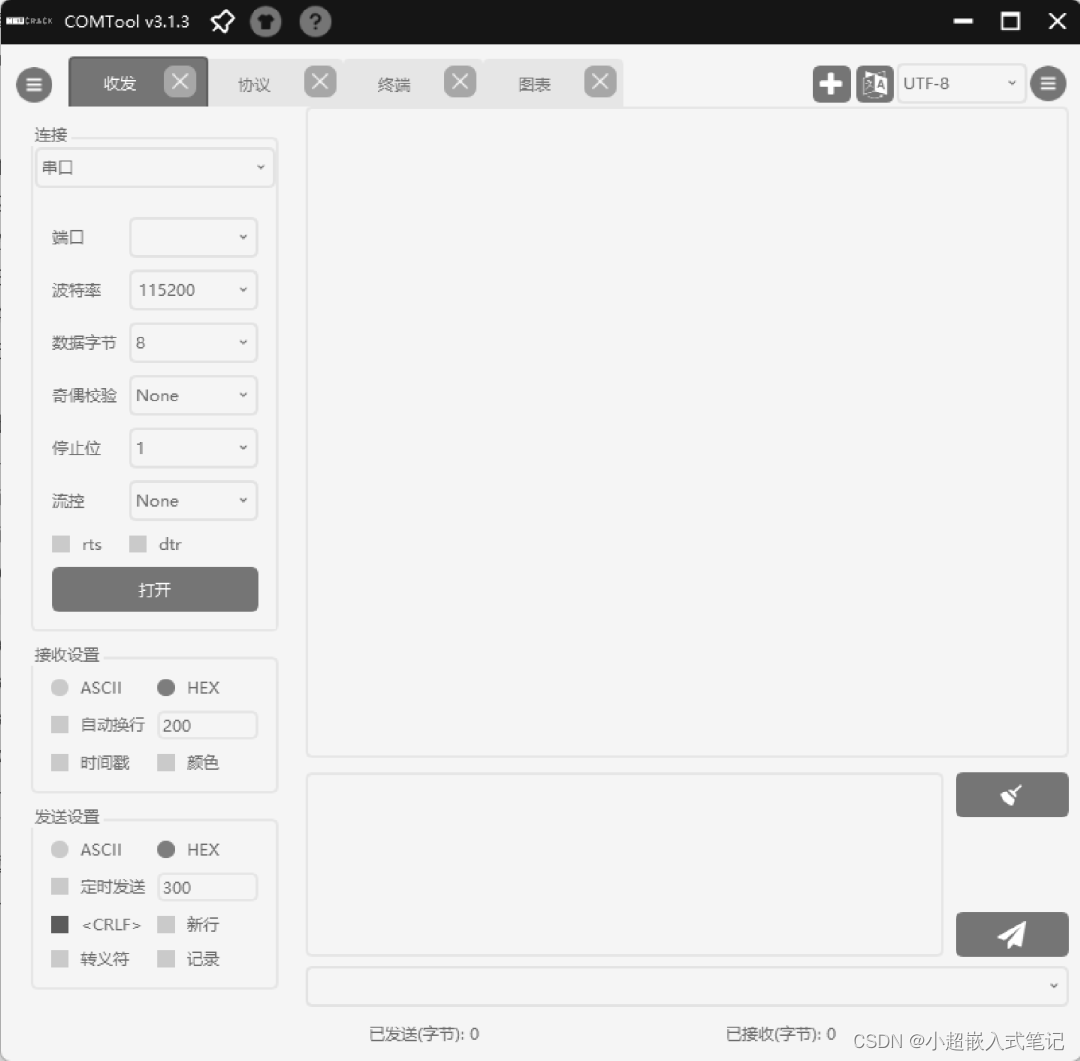Image resolution: width=1080 pixels, height=1061 pixels.
Task: Click the clear receive area broom icon
Action: [x=1012, y=794]
